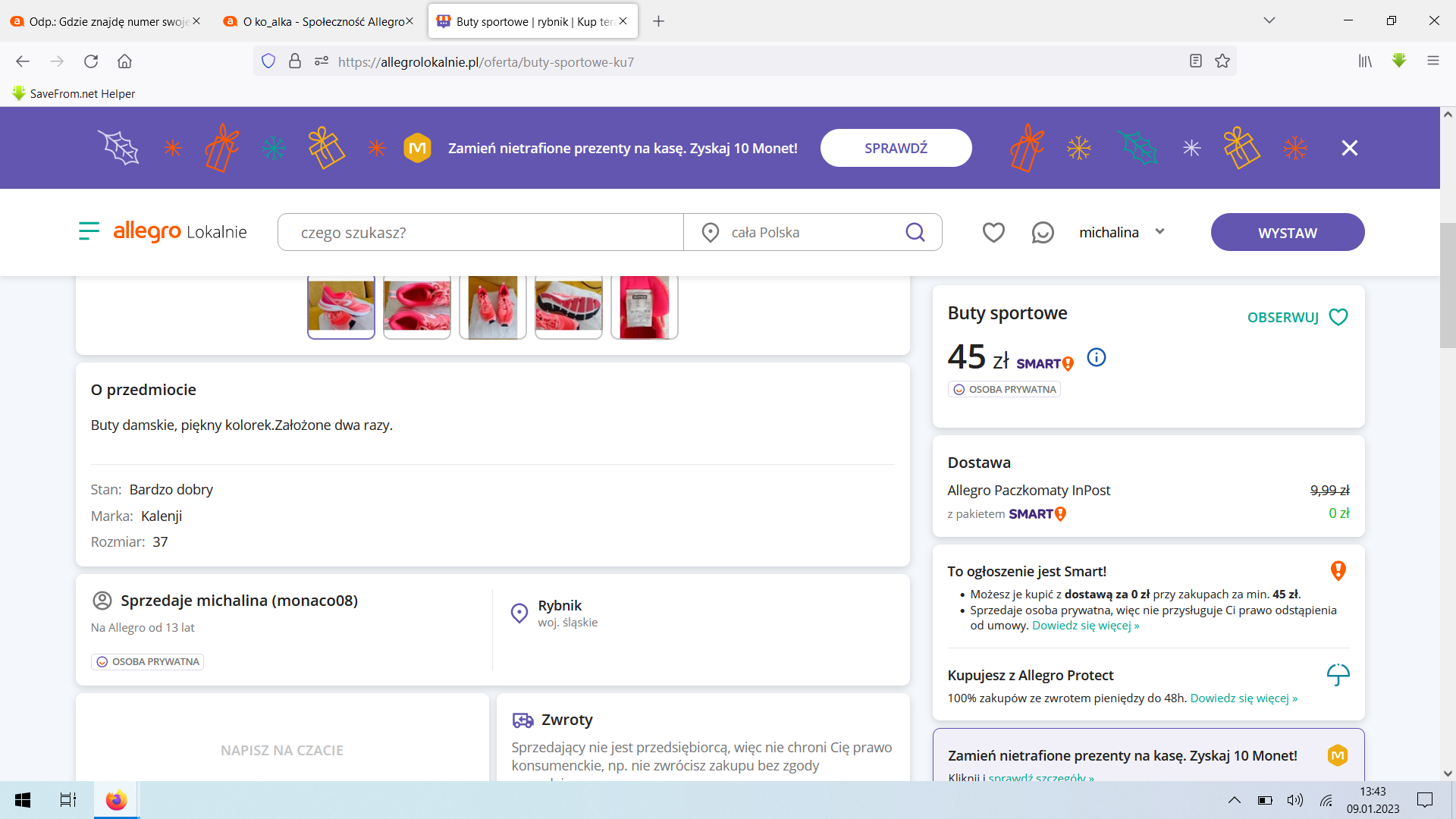The height and width of the screenshot is (819, 1456).
Task: Click the price info circle icon
Action: coord(1097,357)
